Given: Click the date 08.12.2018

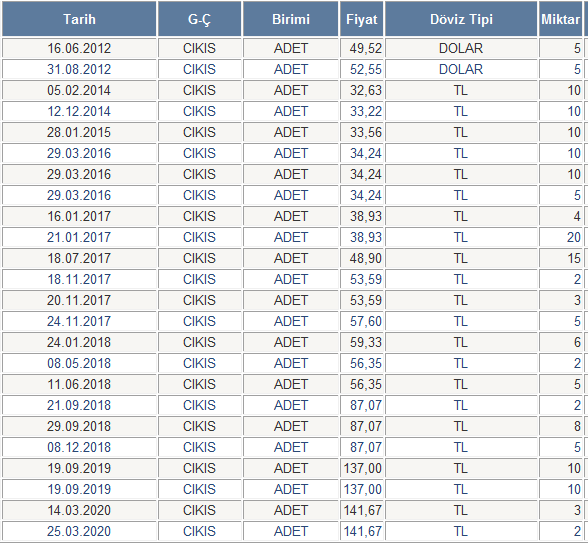Looking at the screenshot, I should [79, 447].
